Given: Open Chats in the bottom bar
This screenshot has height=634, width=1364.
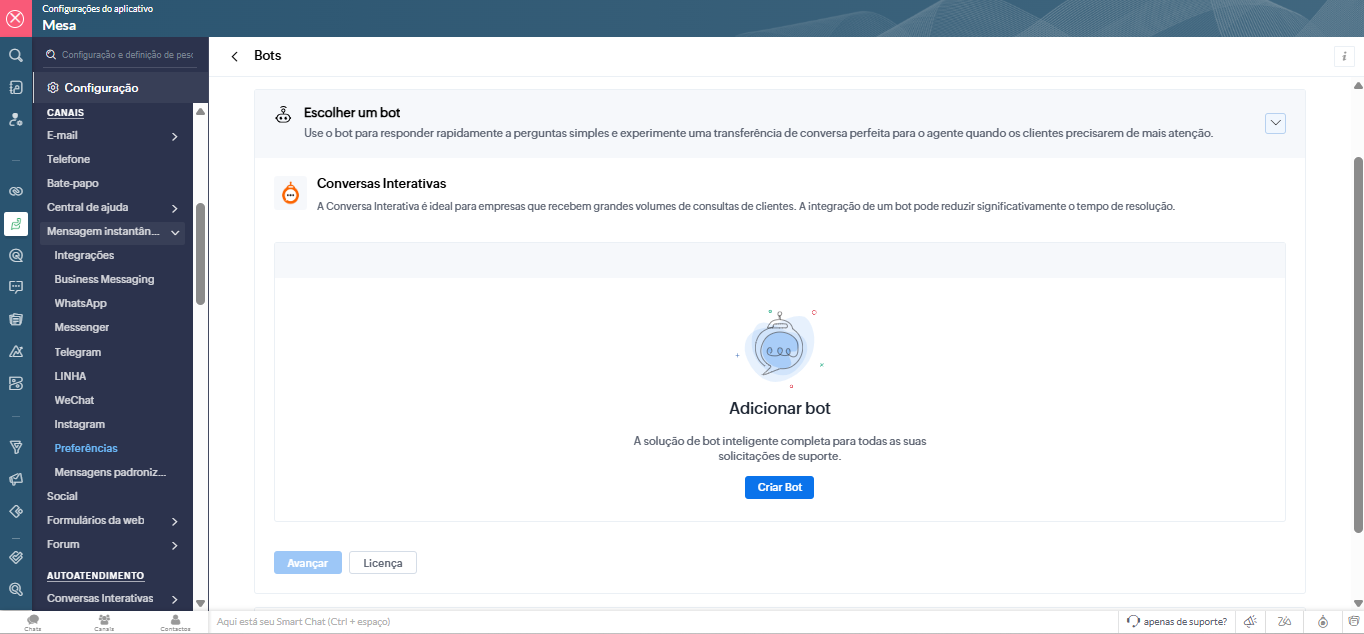Looking at the screenshot, I should coord(33,622).
